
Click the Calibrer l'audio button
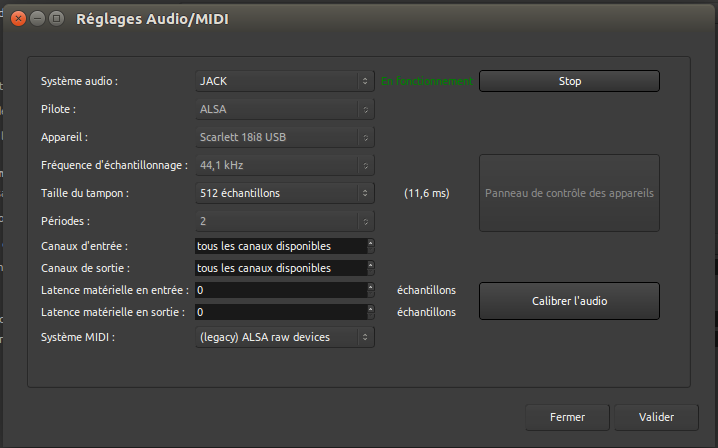(x=569, y=300)
